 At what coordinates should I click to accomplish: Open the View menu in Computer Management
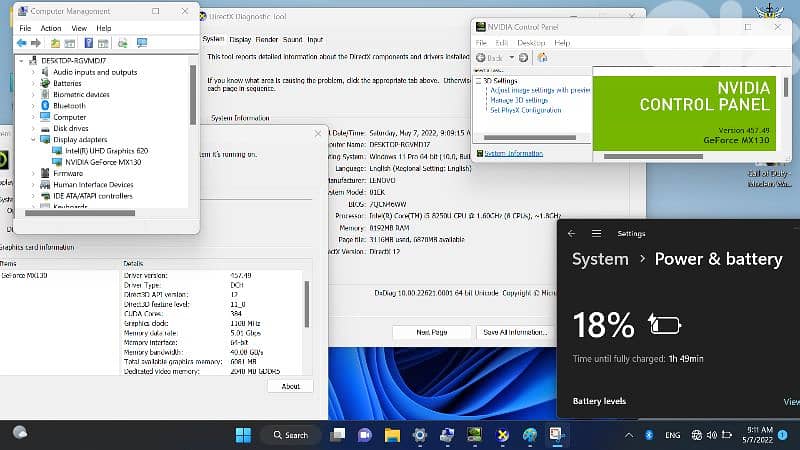[79, 28]
